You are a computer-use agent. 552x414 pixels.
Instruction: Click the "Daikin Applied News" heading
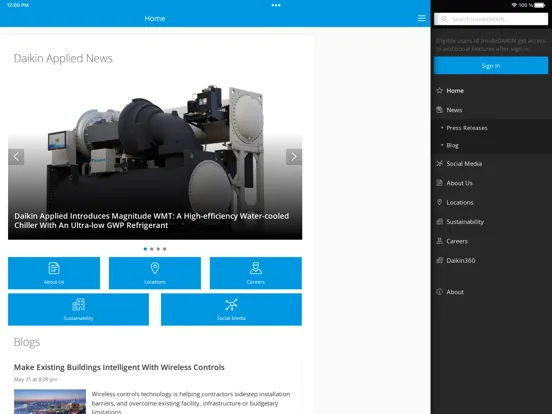point(63,58)
